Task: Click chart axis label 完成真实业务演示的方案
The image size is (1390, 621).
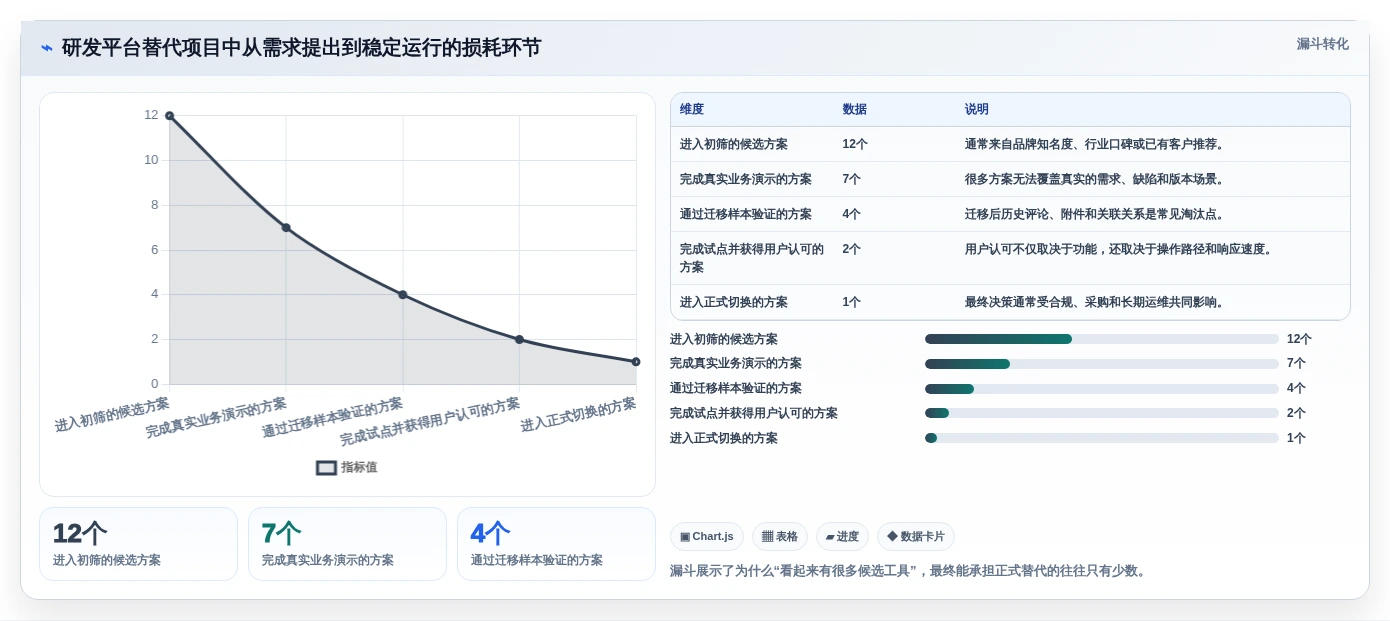Action: coord(216,418)
